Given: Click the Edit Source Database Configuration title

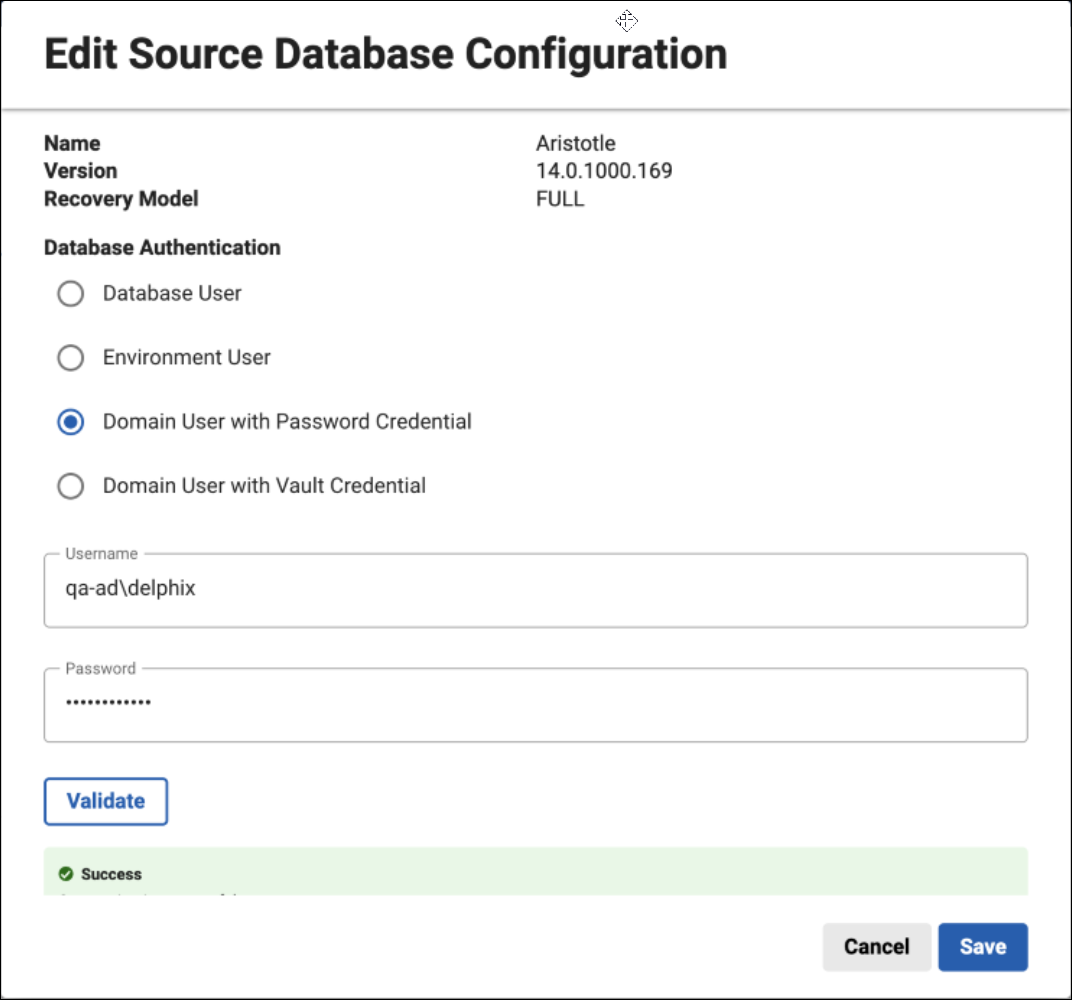Looking at the screenshot, I should pyautogui.click(x=385, y=54).
